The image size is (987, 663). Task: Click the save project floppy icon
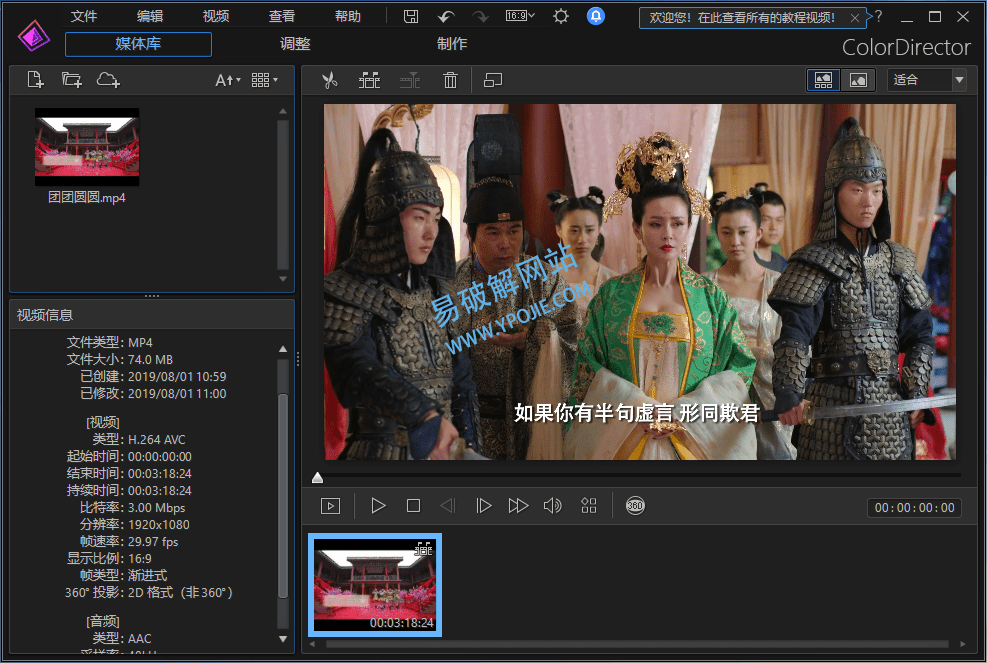(411, 16)
